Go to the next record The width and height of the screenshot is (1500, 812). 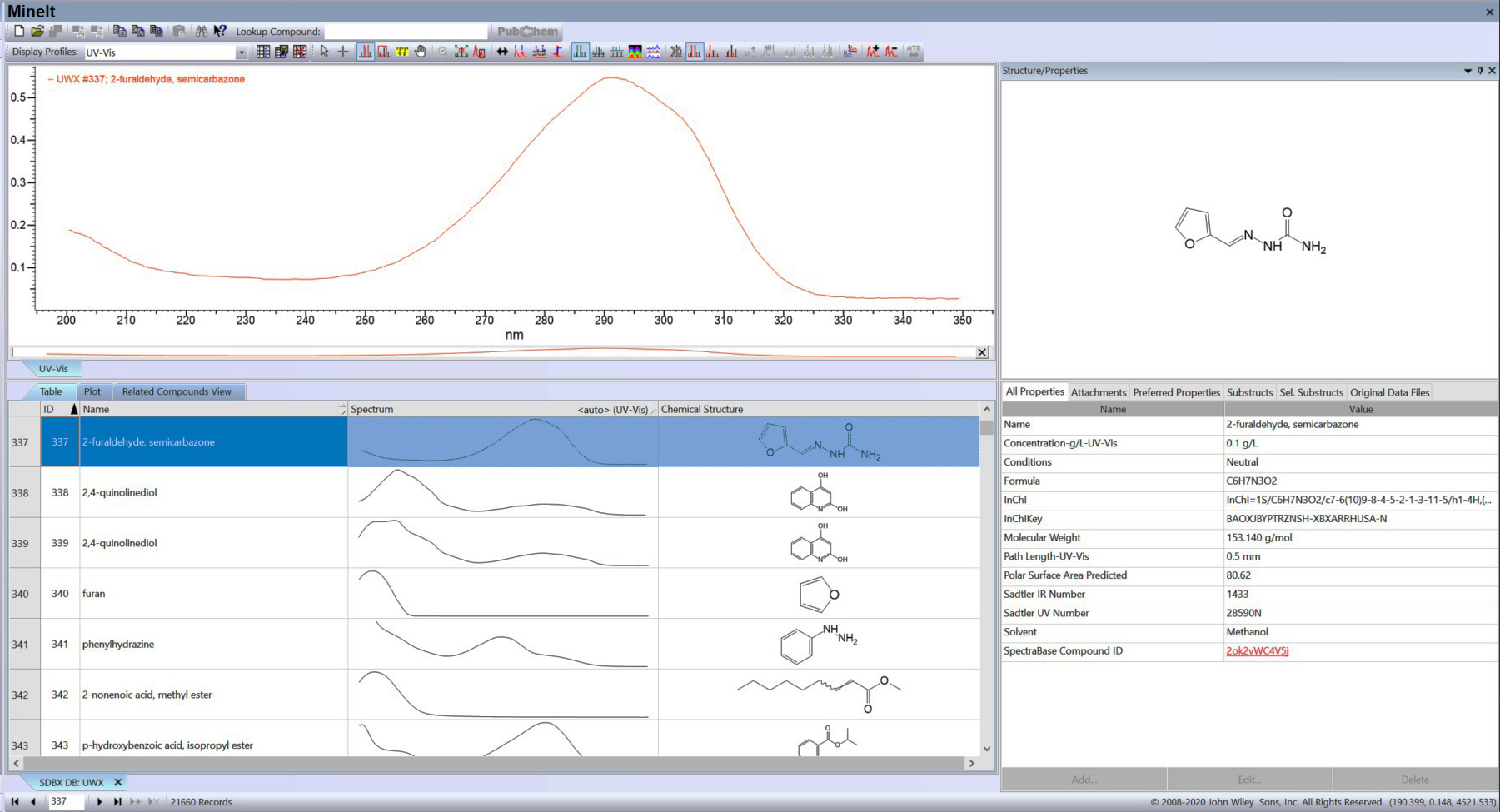click(x=99, y=802)
